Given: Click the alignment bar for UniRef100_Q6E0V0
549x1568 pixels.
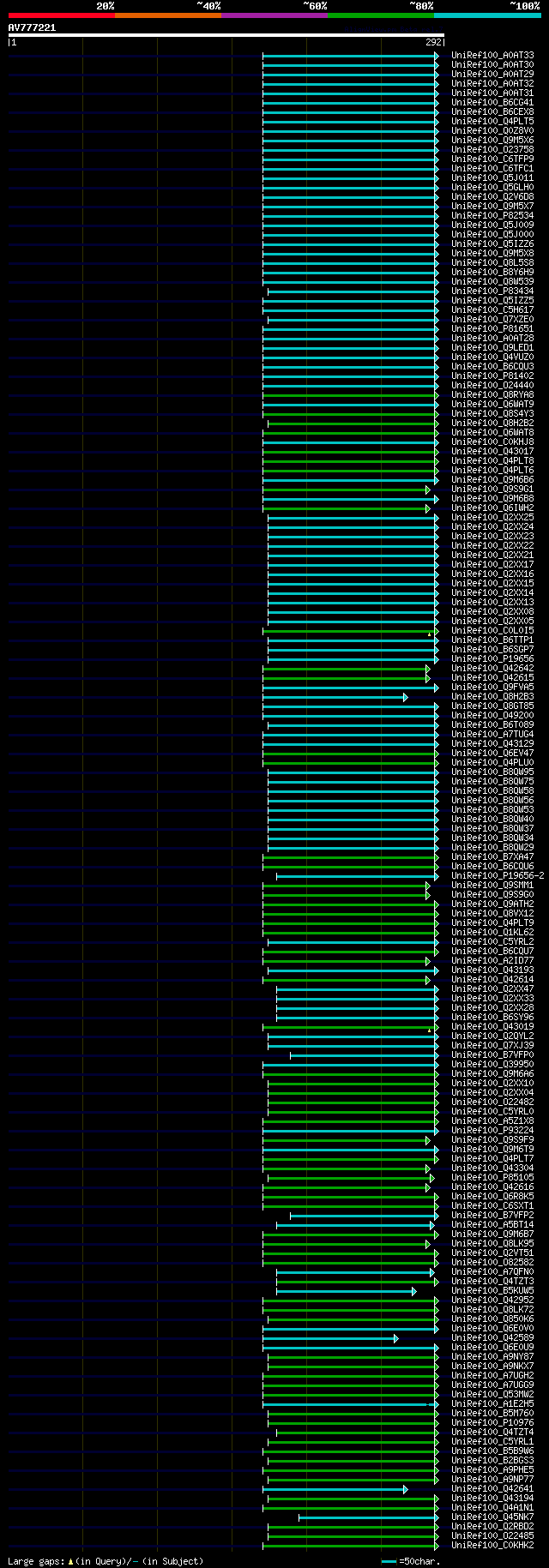Looking at the screenshot, I should pyautogui.click(x=351, y=1329).
